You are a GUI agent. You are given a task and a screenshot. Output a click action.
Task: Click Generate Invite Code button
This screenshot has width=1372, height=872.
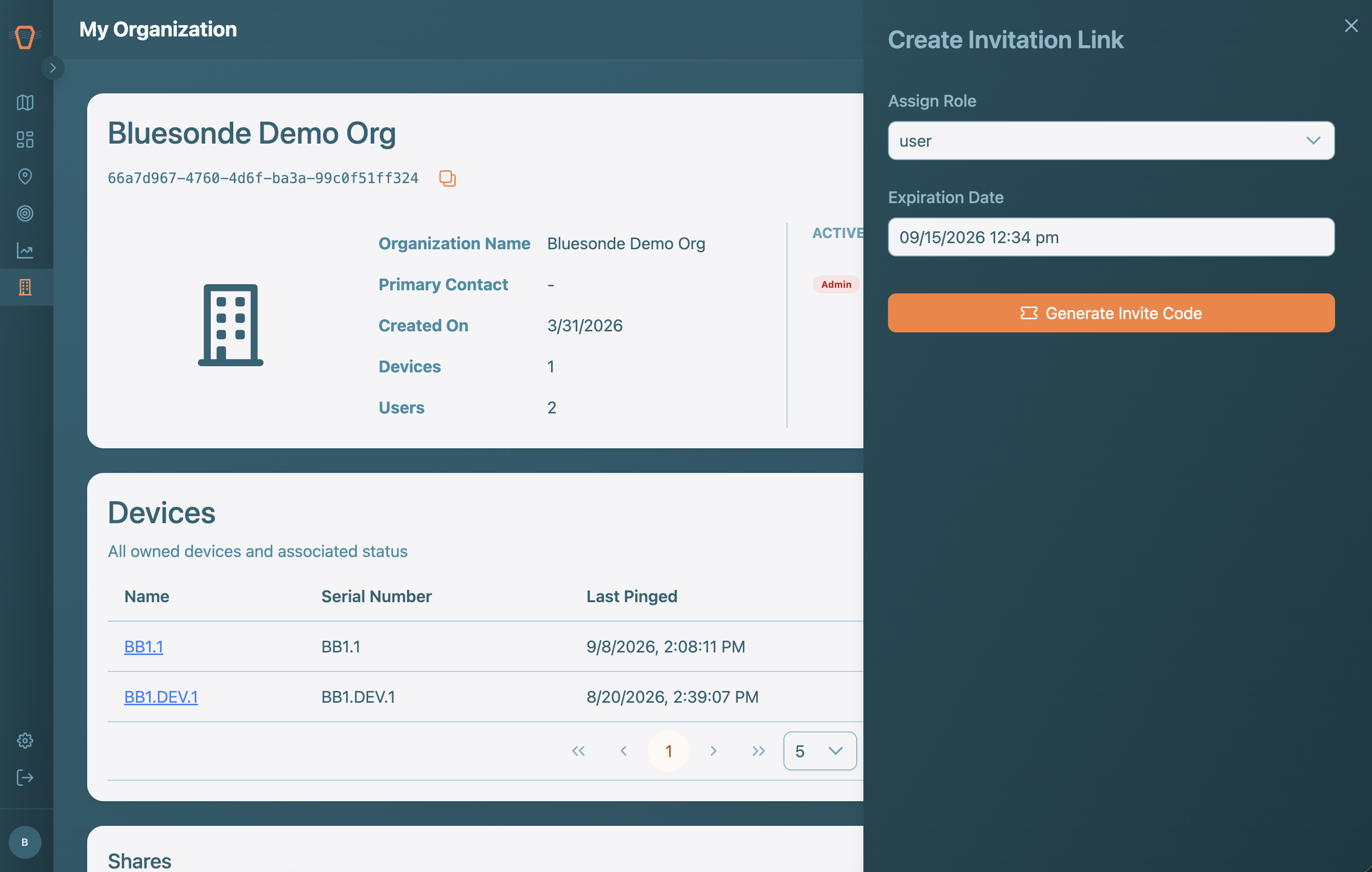1111,313
